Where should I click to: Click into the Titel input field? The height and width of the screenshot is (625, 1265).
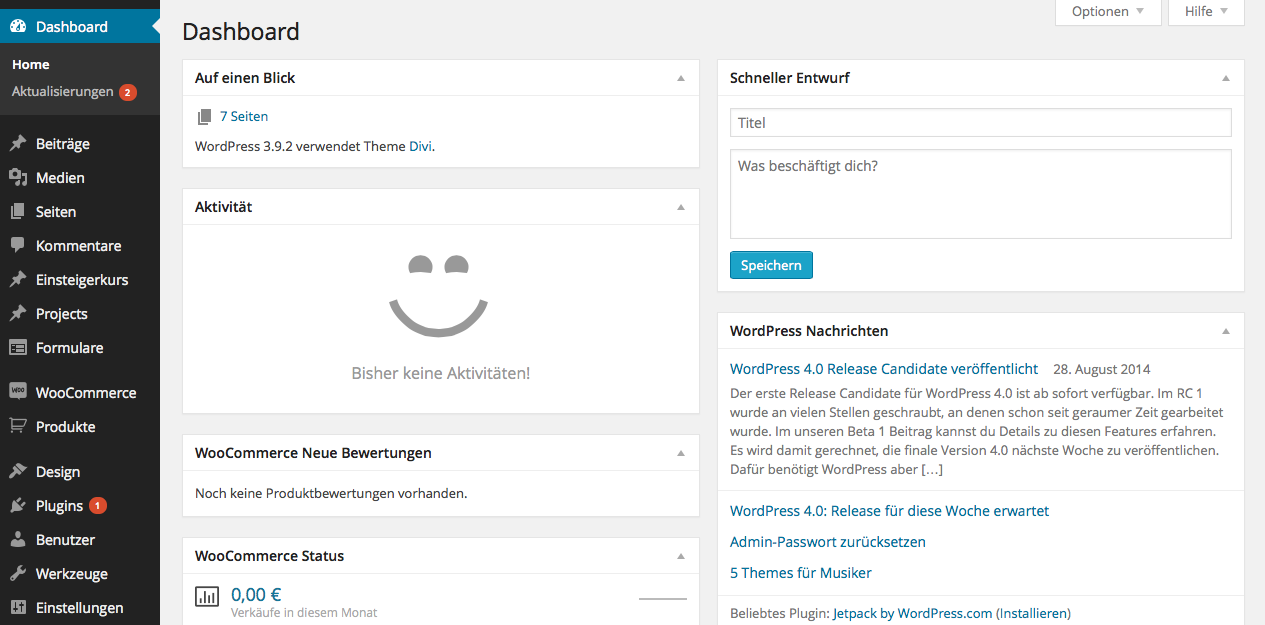(980, 123)
